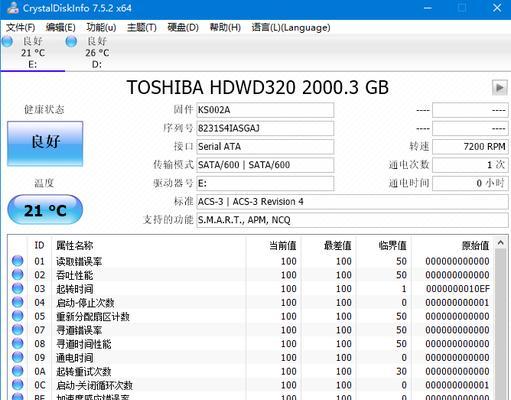
Task: Select the 重新分配扇区计数 attribute name
Action: tap(93, 316)
